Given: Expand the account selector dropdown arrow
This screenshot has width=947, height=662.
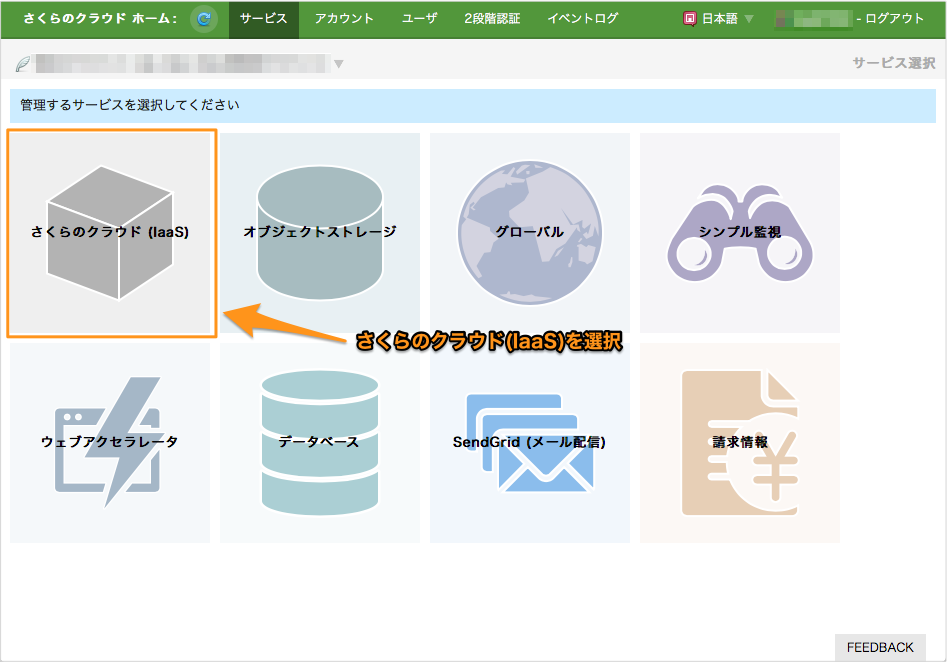Looking at the screenshot, I should (339, 64).
